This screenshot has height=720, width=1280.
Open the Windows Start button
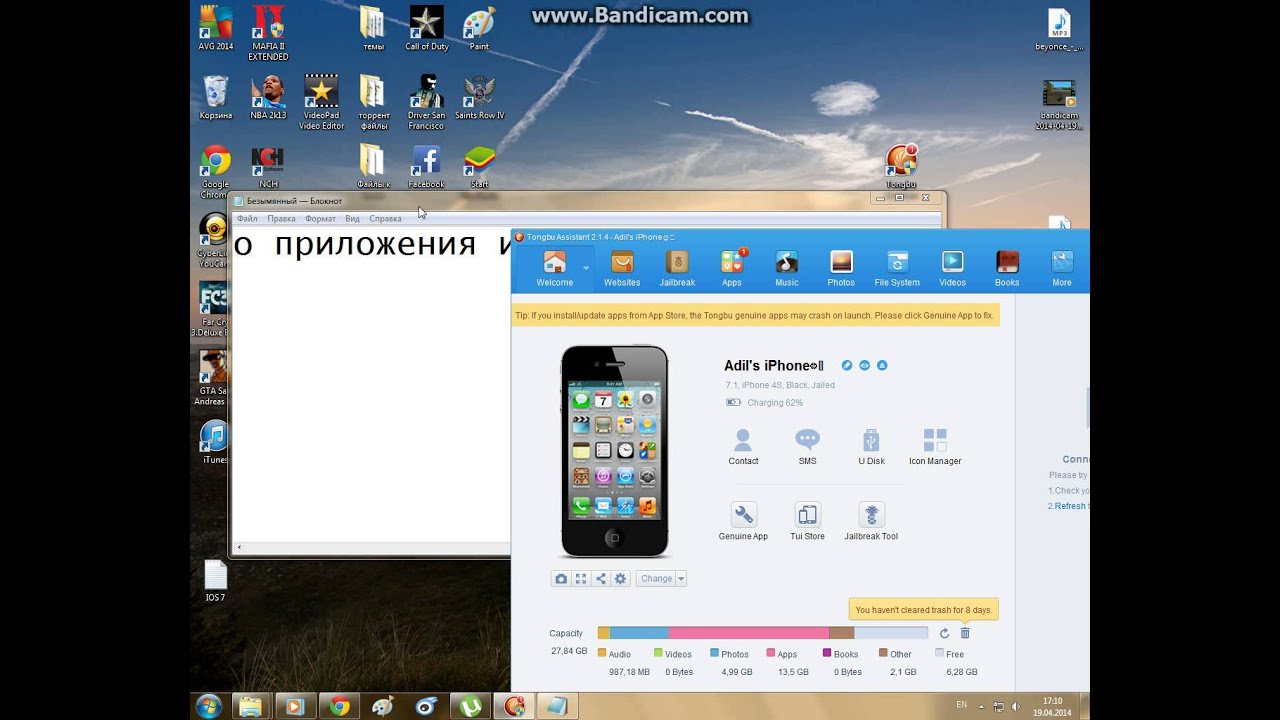[x=209, y=706]
